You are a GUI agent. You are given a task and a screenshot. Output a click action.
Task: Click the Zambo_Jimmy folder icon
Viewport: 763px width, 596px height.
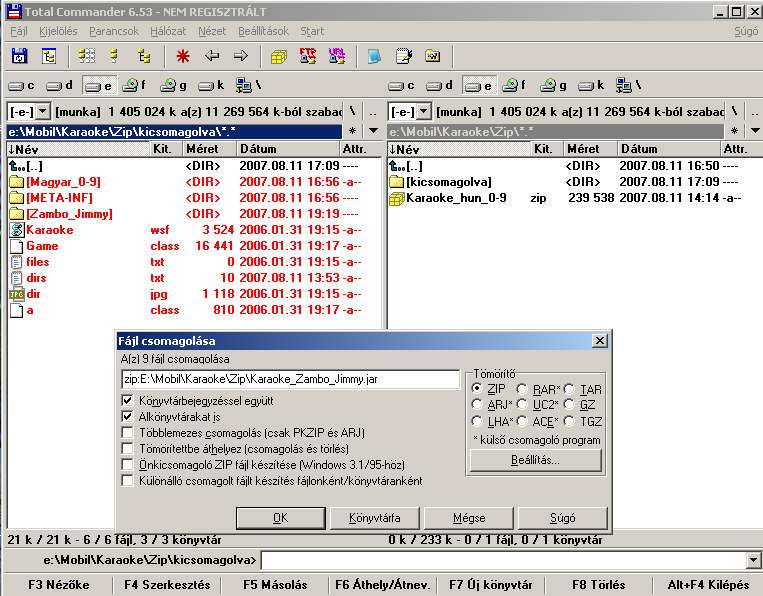point(17,214)
